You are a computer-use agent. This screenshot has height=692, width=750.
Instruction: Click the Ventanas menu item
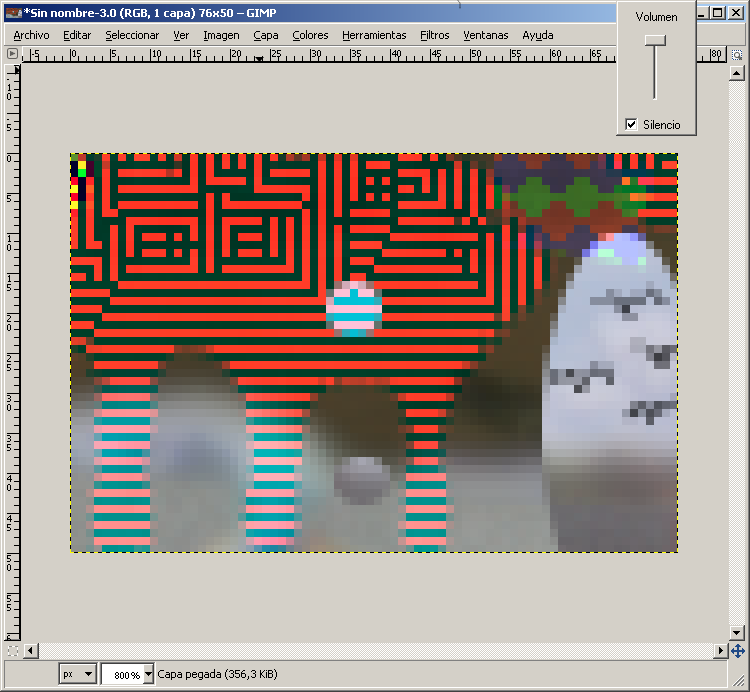click(486, 35)
